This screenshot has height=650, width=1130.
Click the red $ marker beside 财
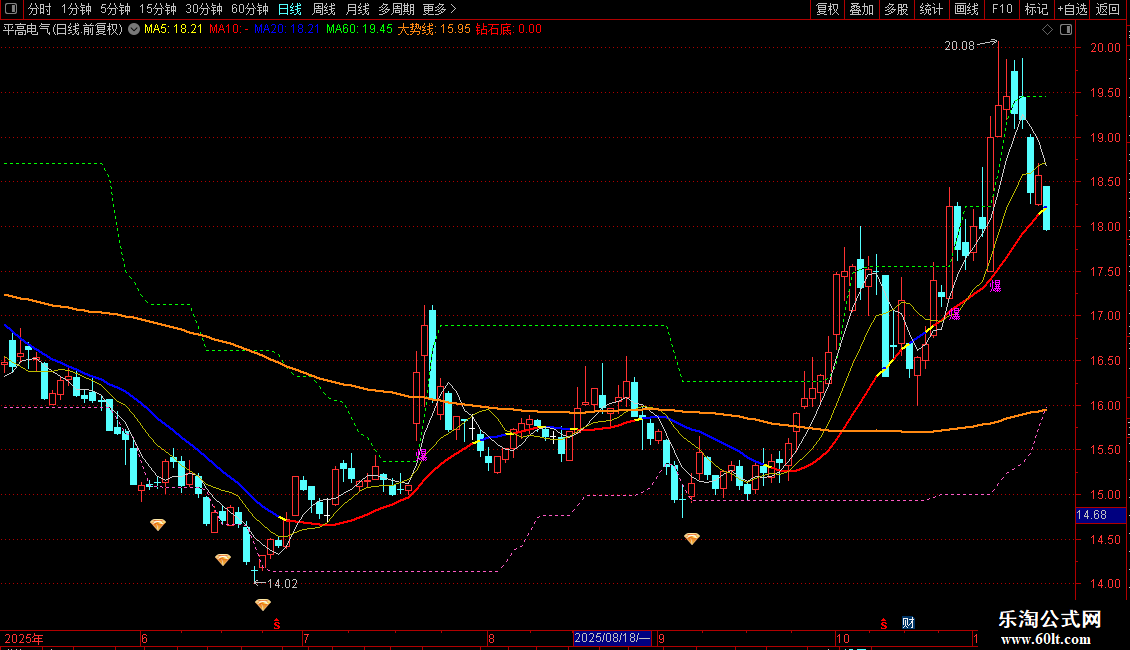(x=884, y=624)
